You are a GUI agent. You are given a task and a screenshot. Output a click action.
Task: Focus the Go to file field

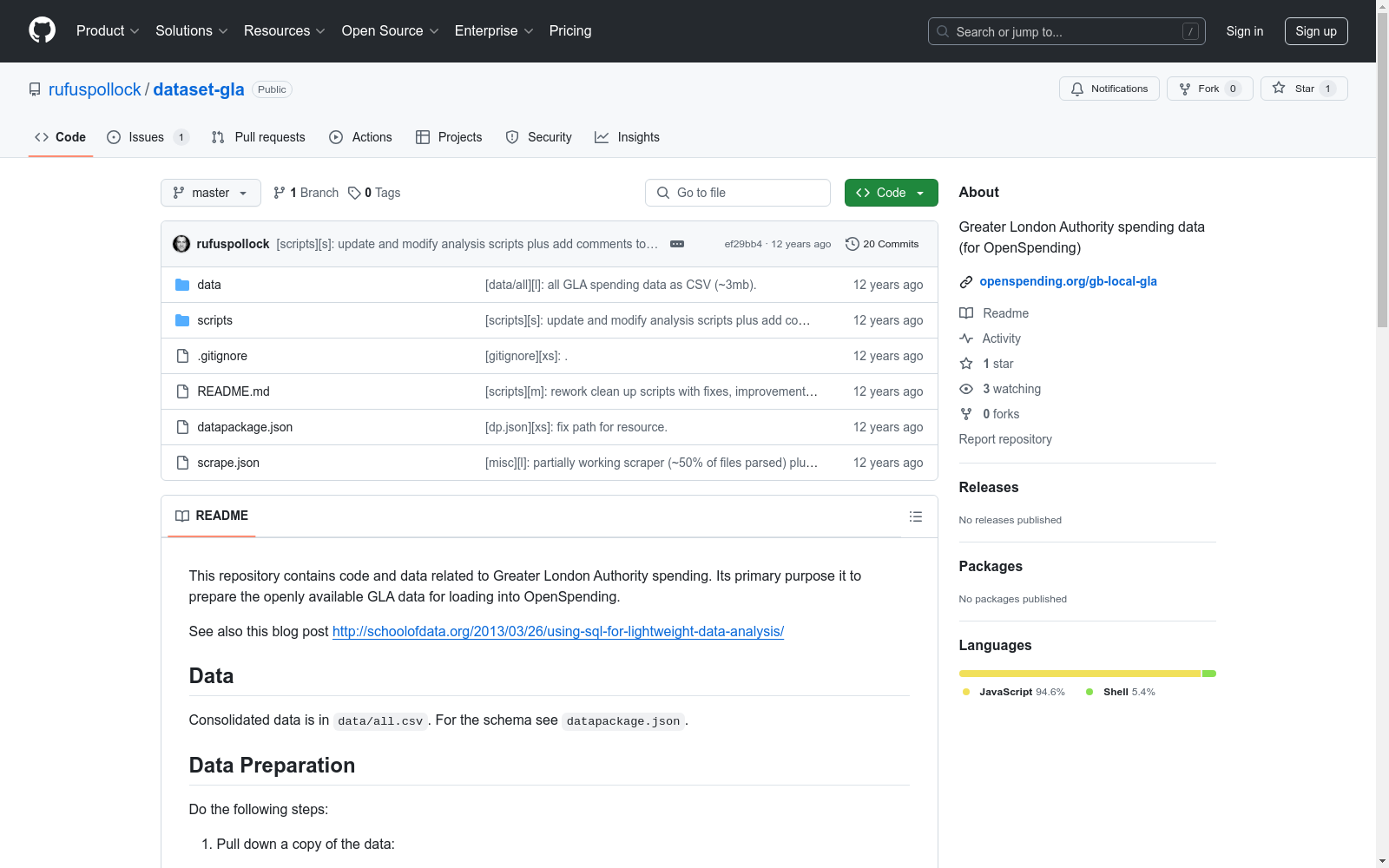coord(738,193)
